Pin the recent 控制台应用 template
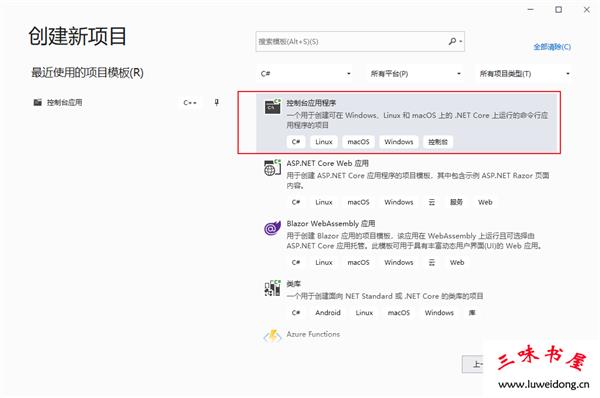This screenshot has width=600, height=398. coord(217,102)
